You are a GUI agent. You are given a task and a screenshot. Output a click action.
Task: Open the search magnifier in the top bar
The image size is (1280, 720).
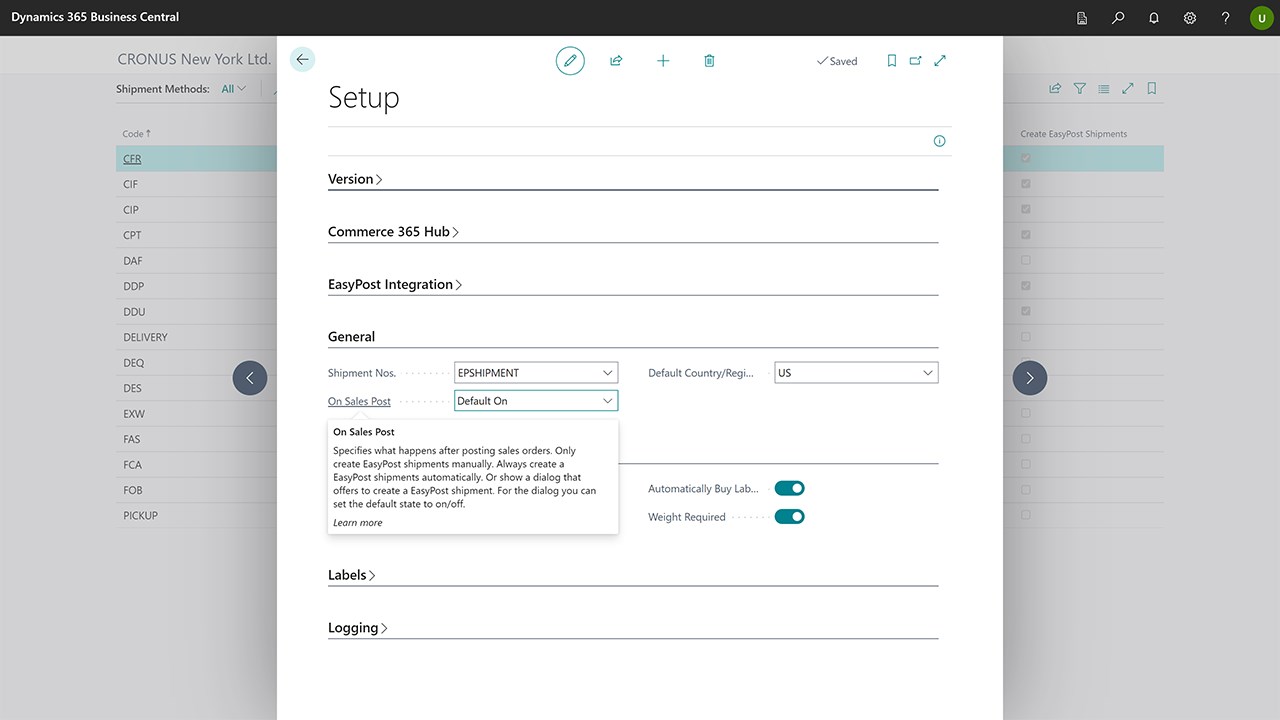point(1118,18)
